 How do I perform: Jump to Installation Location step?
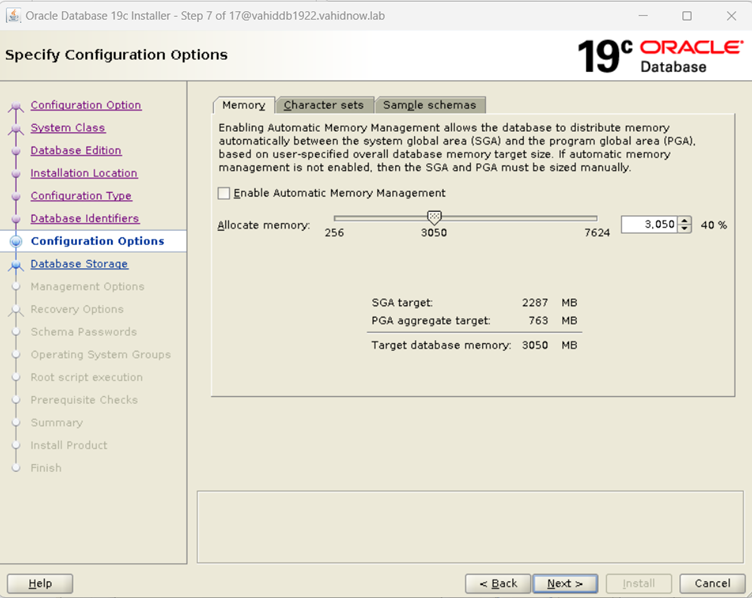[x=84, y=174]
